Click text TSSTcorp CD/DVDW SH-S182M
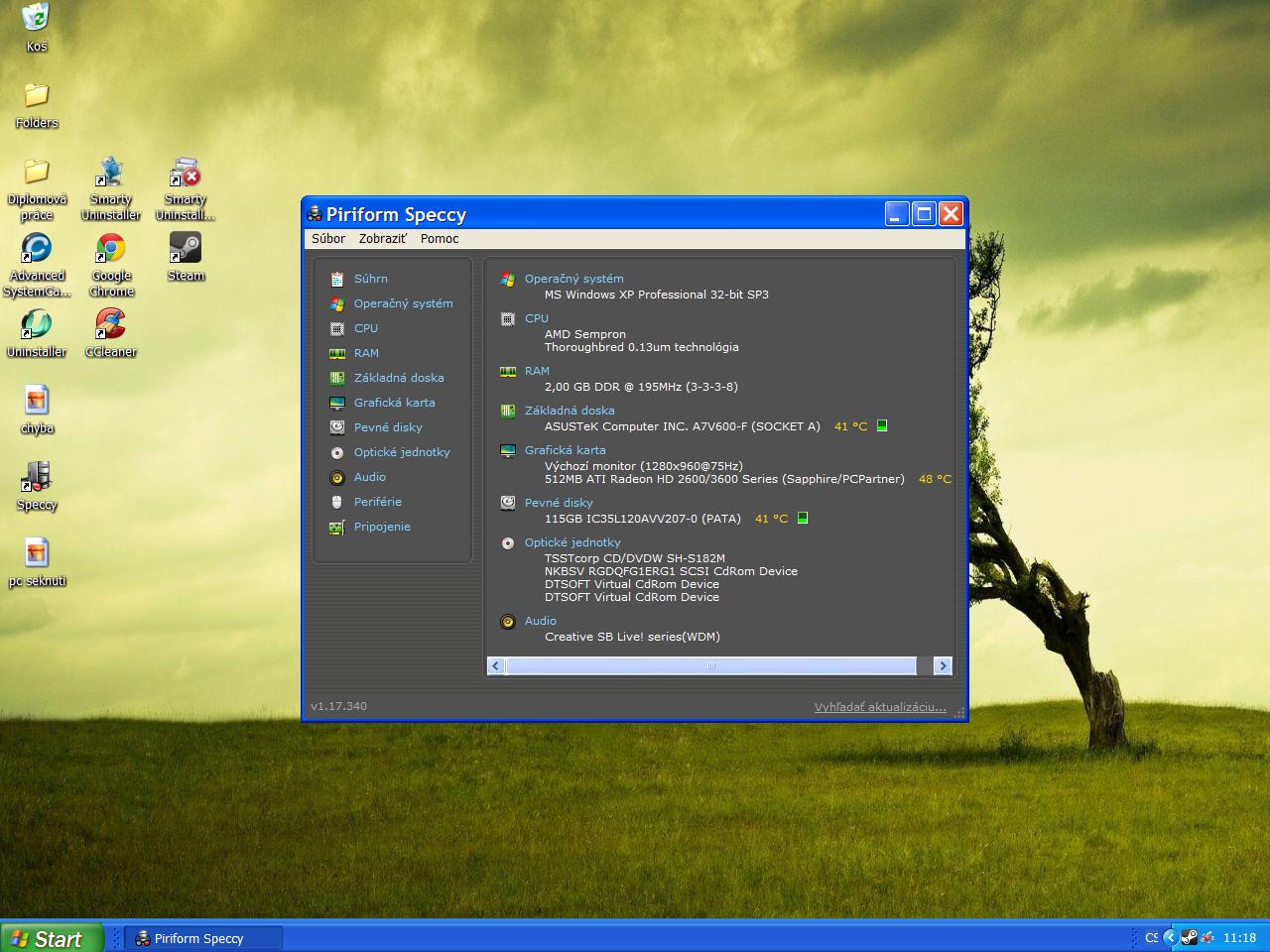Viewport: 1270px width, 952px height. (635, 558)
